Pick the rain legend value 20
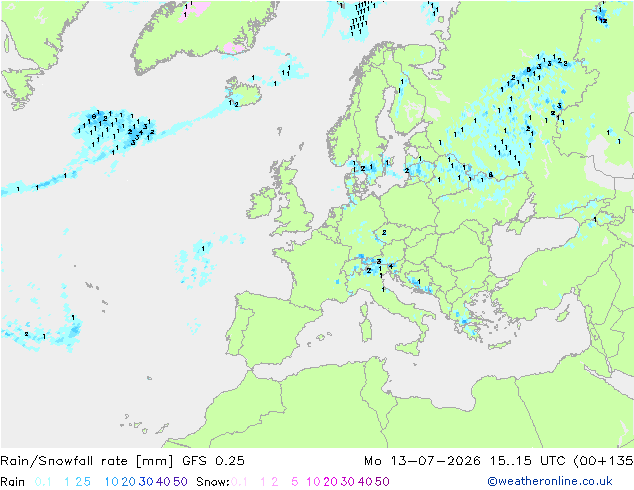 point(129,482)
